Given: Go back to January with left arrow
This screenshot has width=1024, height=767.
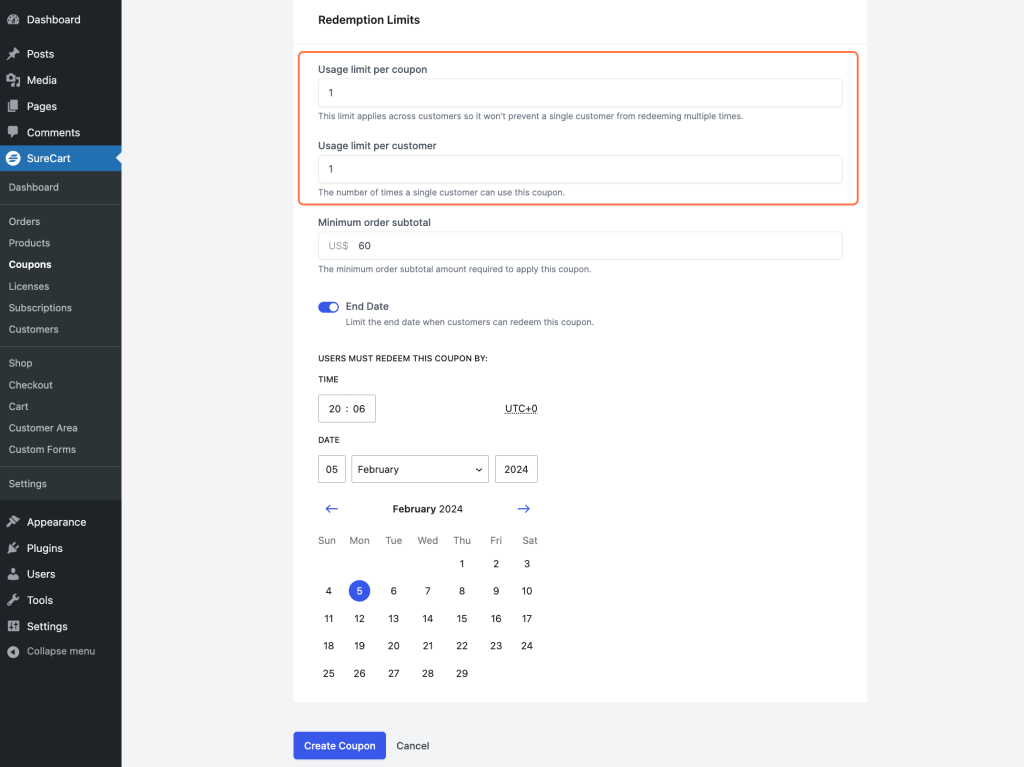Looking at the screenshot, I should tap(331, 509).
